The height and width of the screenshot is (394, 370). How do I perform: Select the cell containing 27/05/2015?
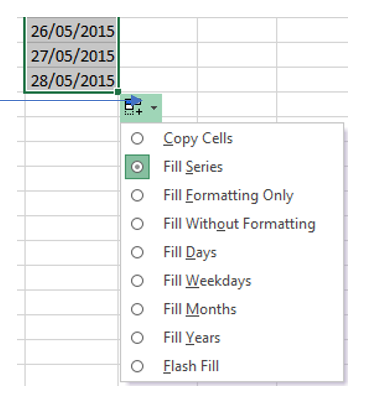(71, 55)
